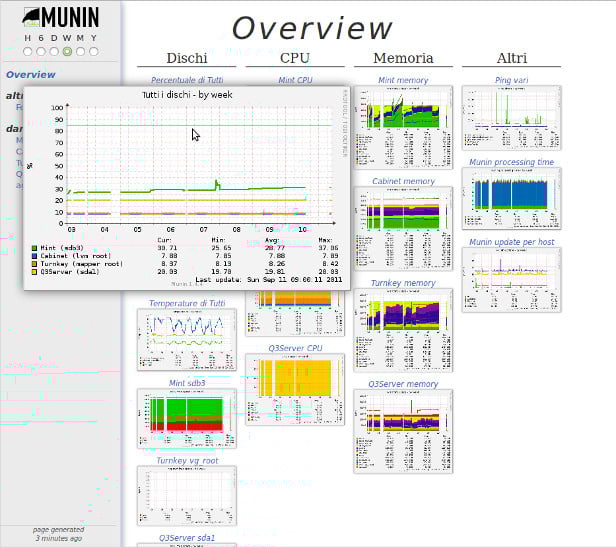Click the 'Last update' timestamp text

click(x=269, y=280)
